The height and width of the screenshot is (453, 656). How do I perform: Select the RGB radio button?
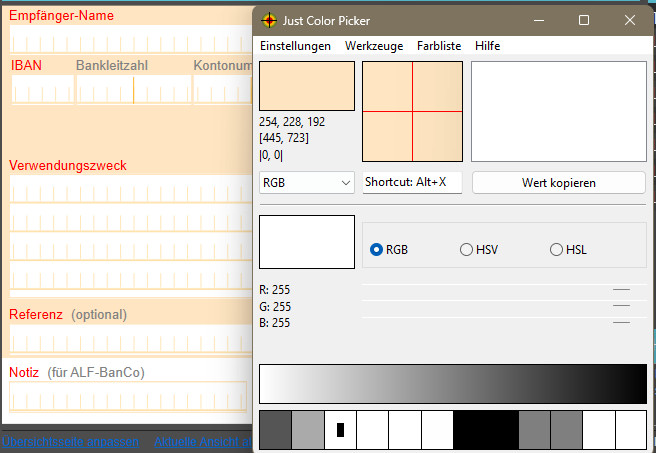377,250
